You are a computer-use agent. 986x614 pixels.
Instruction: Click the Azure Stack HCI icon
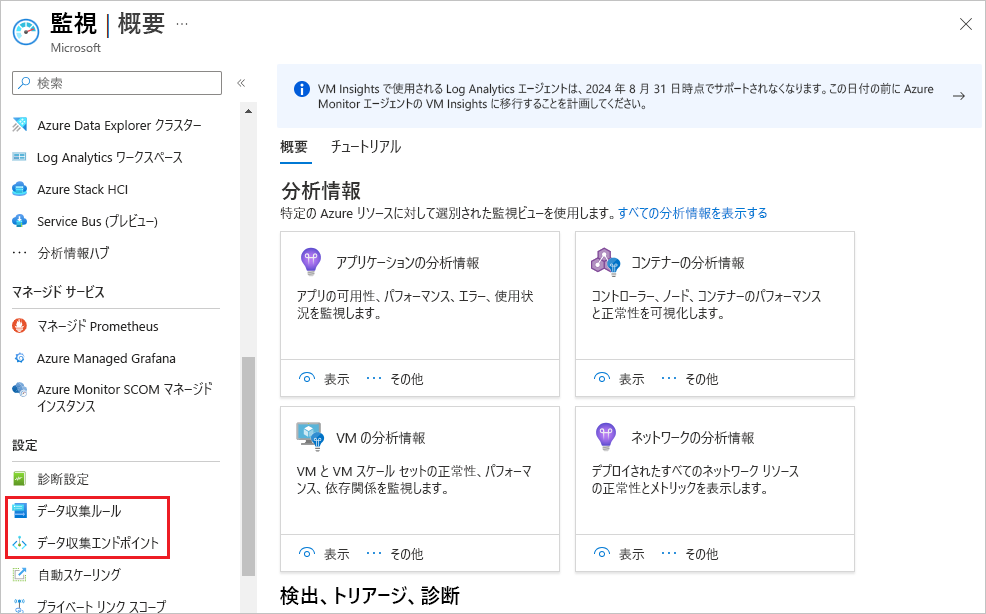click(x=19, y=189)
